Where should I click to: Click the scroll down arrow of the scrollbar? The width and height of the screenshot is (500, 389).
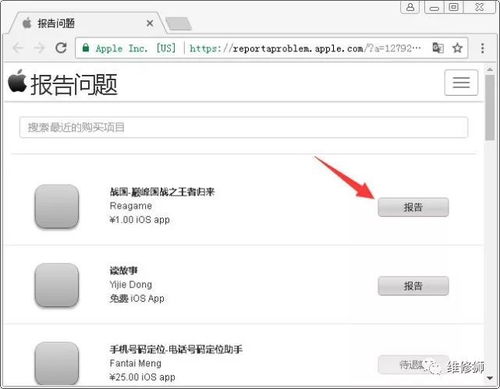(x=490, y=378)
